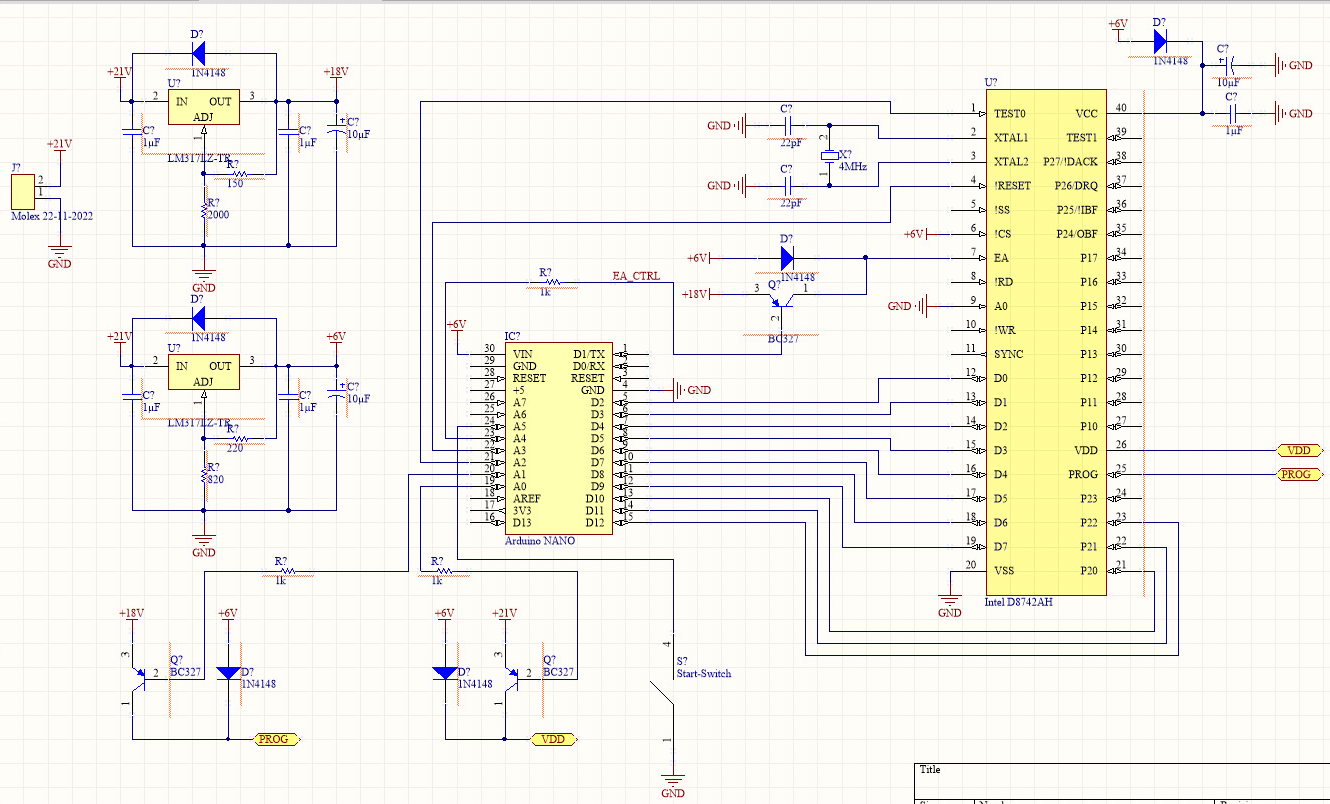The width and height of the screenshot is (1330, 804).
Task: Select the 1N4148 diode feeding Intel VCC
Action: click(1160, 41)
